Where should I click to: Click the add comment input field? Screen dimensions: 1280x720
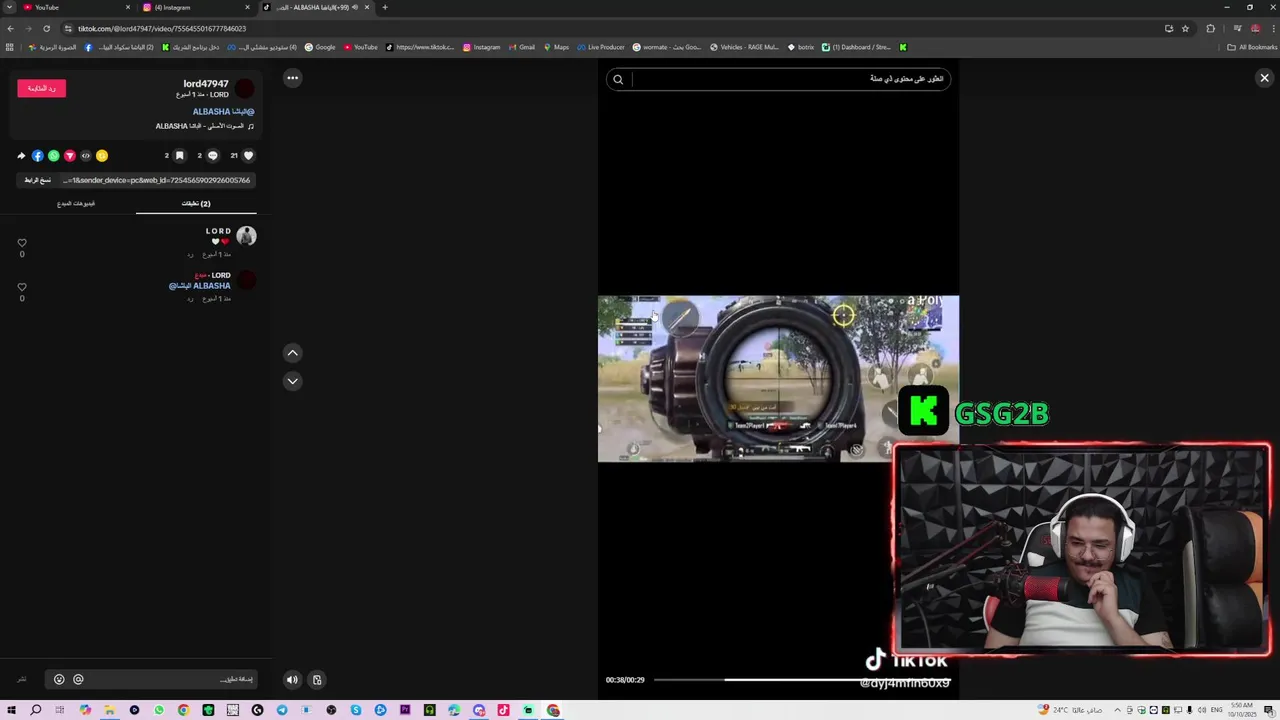(x=150, y=680)
